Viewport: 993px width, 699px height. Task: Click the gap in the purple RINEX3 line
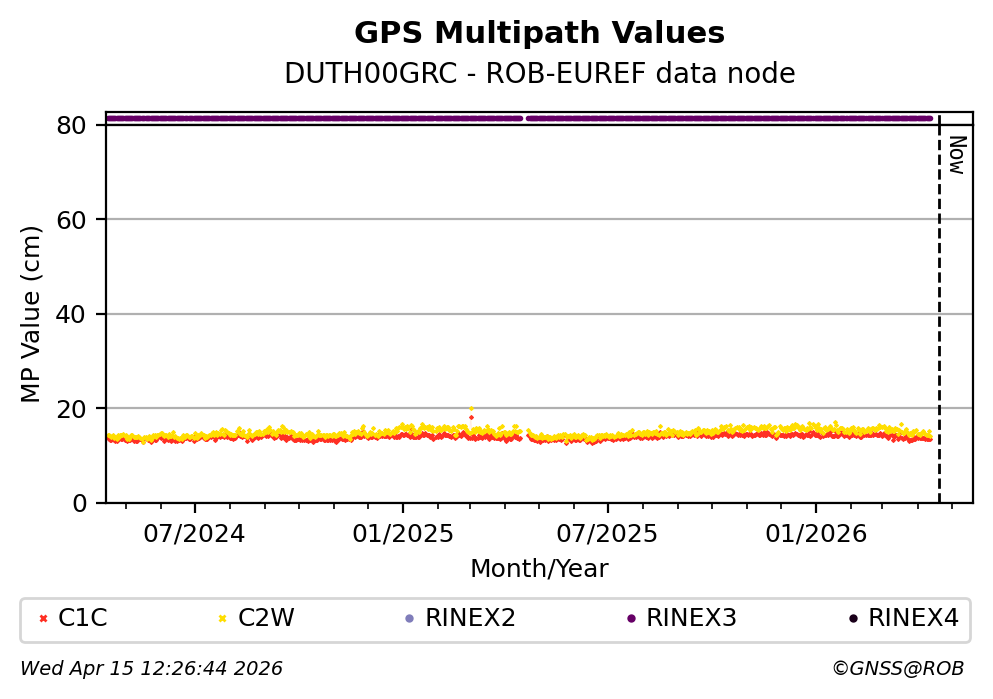(525, 118)
